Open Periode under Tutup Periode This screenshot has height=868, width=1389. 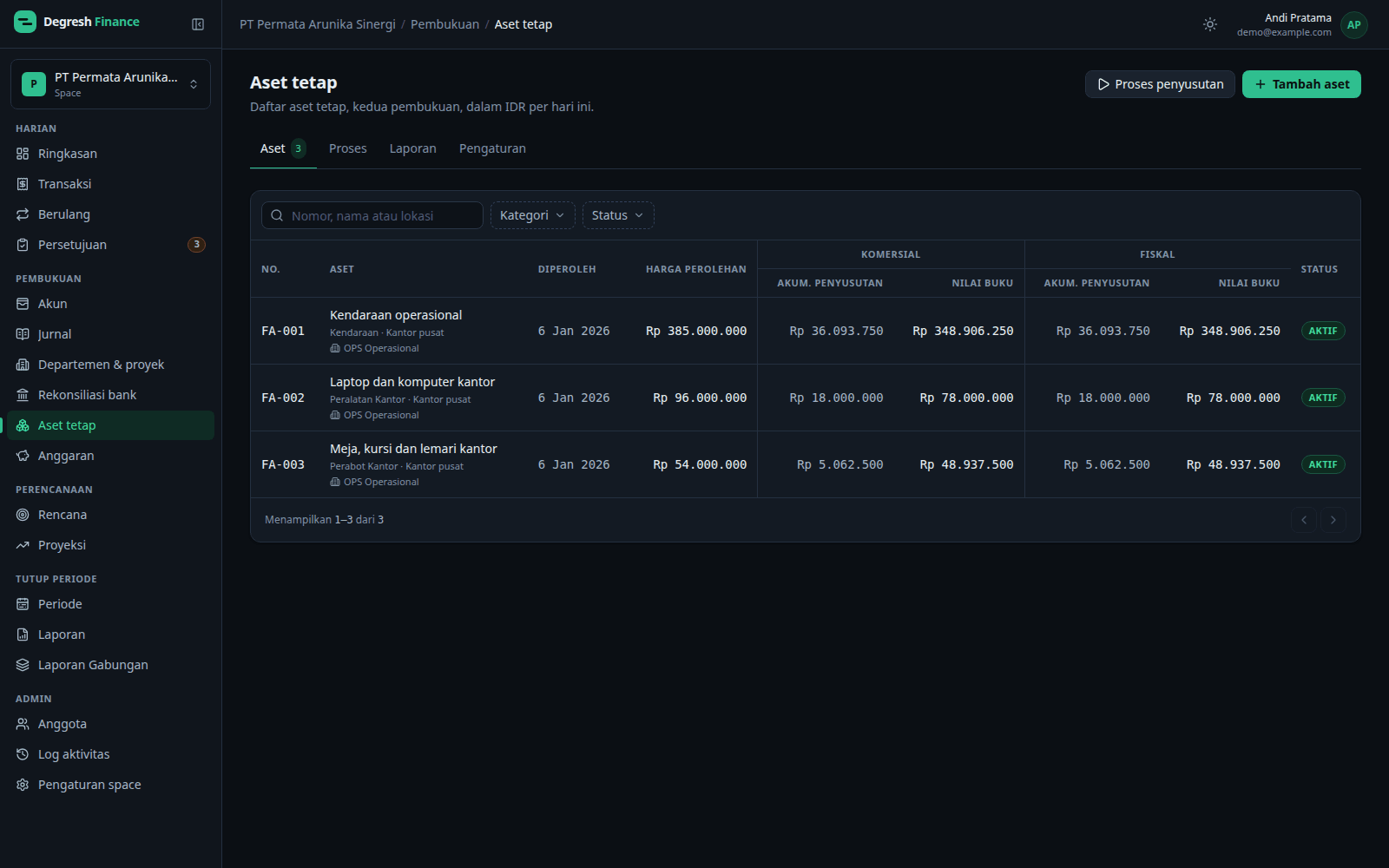110,604
